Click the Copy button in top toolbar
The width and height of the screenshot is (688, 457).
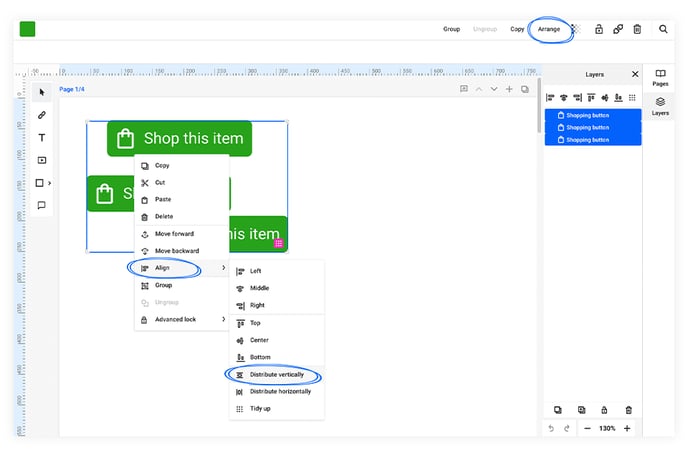tap(517, 29)
